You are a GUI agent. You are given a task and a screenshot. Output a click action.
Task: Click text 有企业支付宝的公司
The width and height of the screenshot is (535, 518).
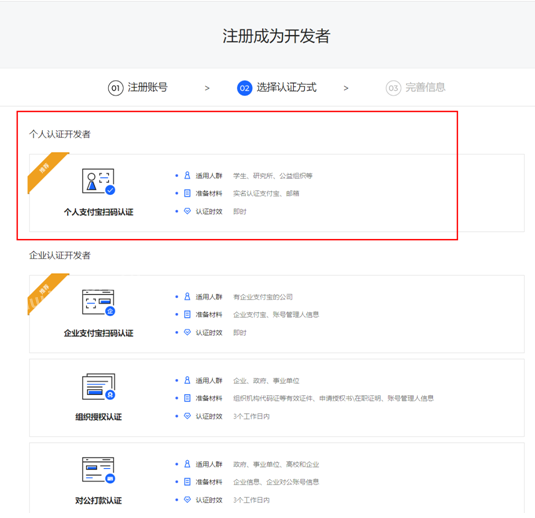(263, 297)
